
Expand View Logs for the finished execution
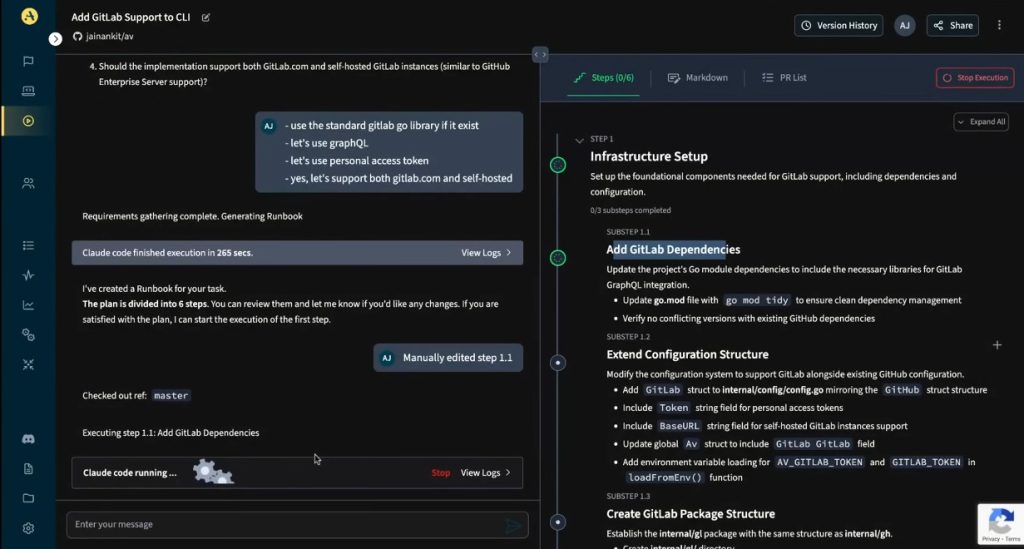486,253
